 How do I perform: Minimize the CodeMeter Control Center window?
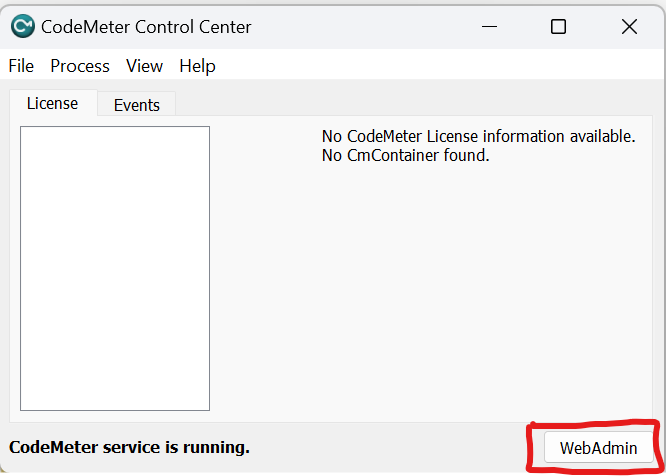click(x=489, y=27)
